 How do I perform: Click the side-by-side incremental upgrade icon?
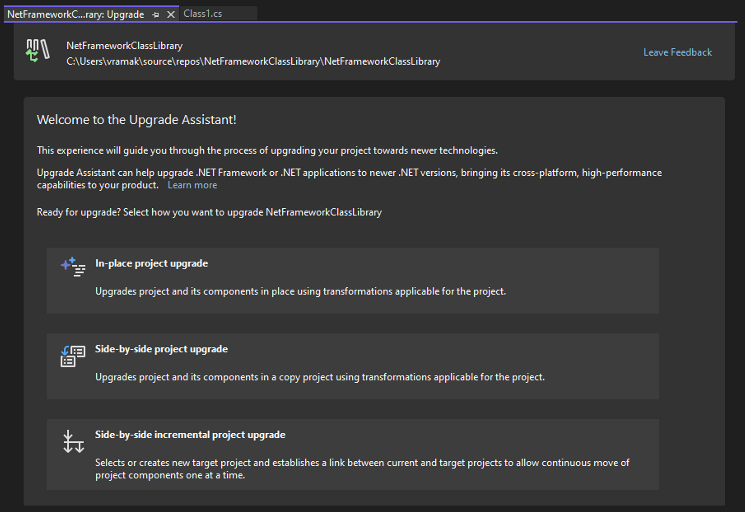[73, 441]
